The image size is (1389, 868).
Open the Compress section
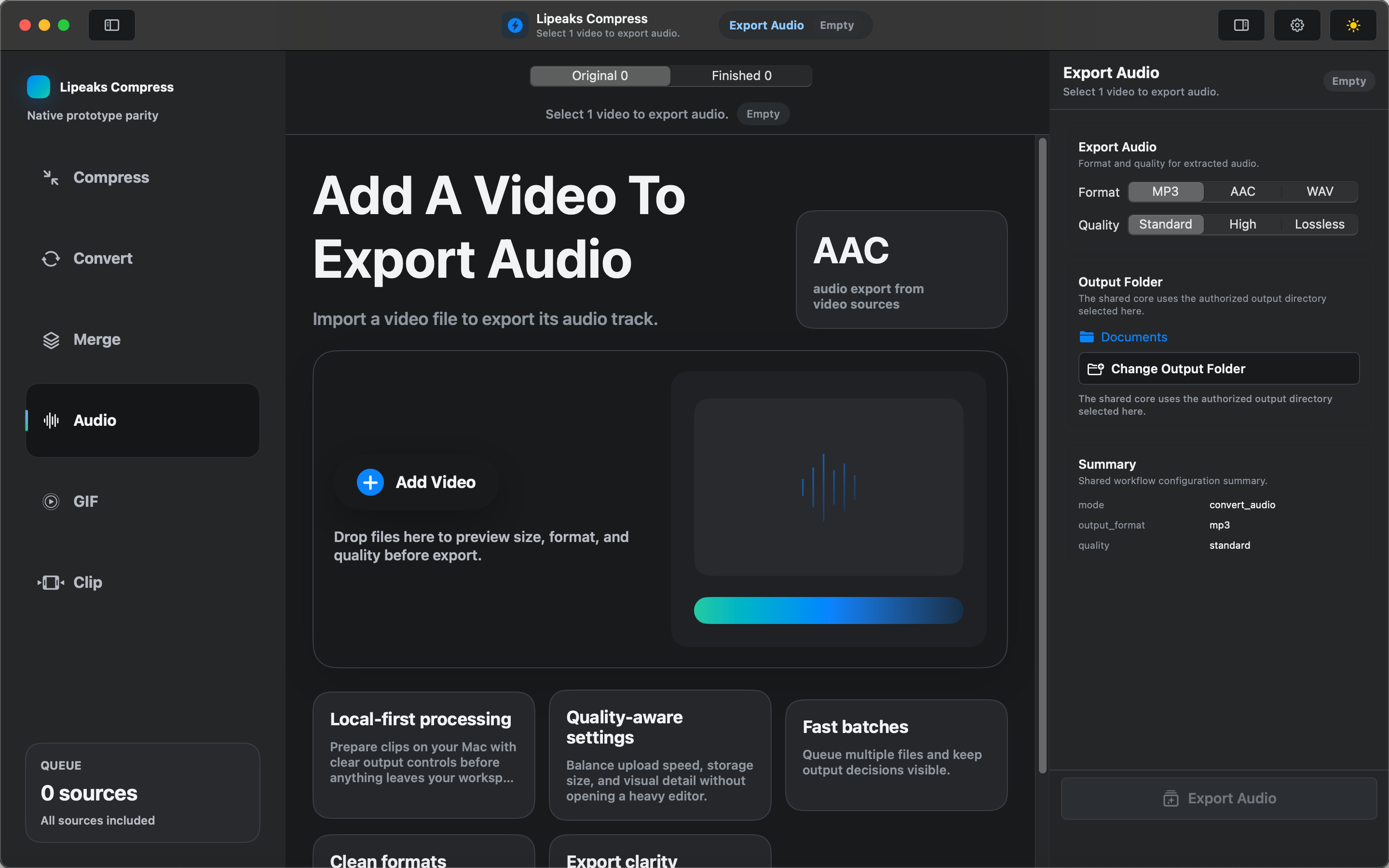pyautogui.click(x=142, y=177)
